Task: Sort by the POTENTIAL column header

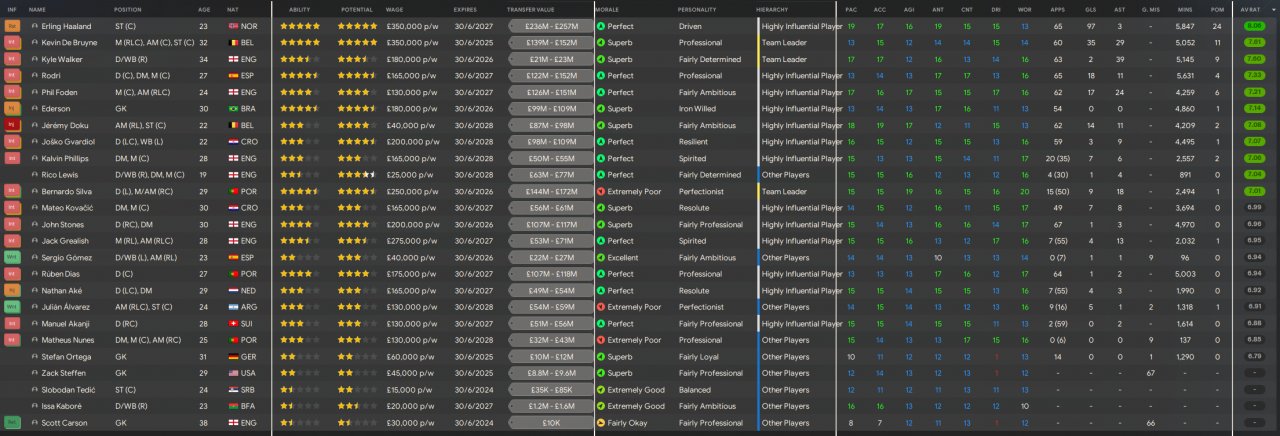Action: 357,9
